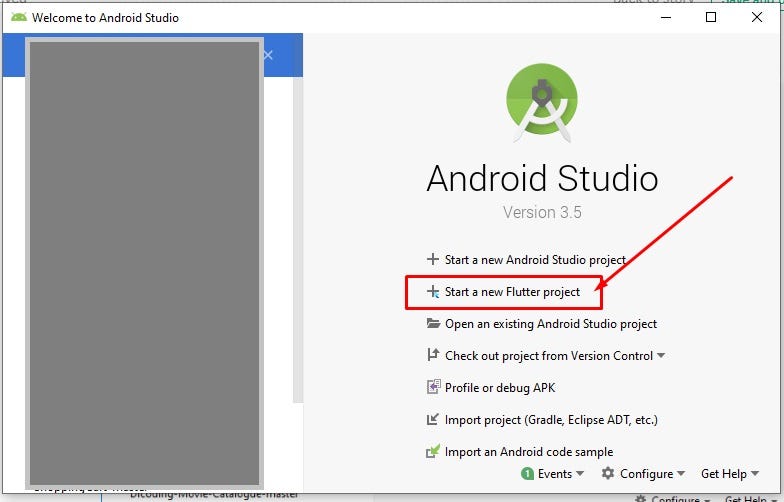Click the Get Help menu label
This screenshot has height=502, width=784.
tap(724, 474)
